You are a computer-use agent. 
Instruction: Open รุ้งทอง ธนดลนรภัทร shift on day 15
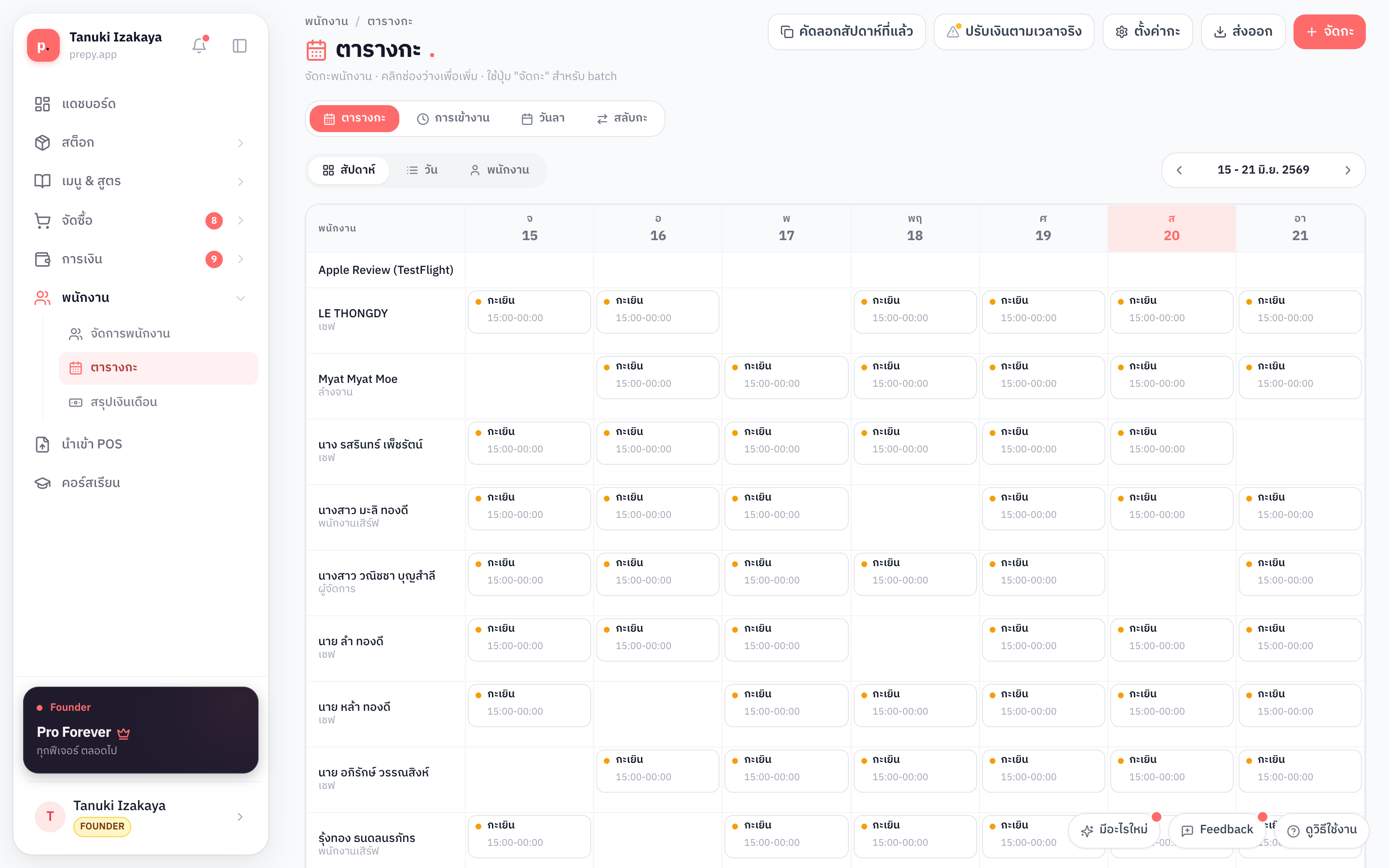(x=529, y=837)
